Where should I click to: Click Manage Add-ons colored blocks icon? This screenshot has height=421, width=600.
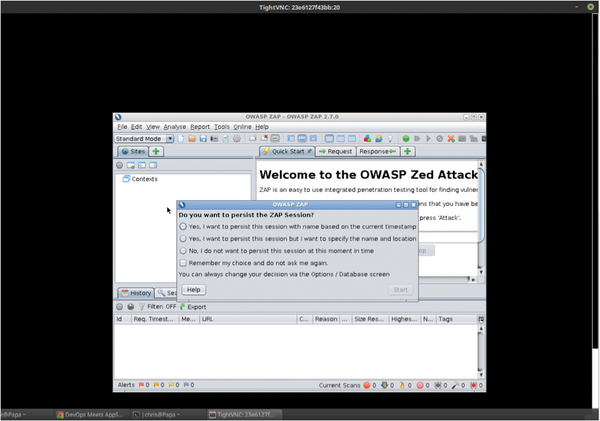pos(367,139)
